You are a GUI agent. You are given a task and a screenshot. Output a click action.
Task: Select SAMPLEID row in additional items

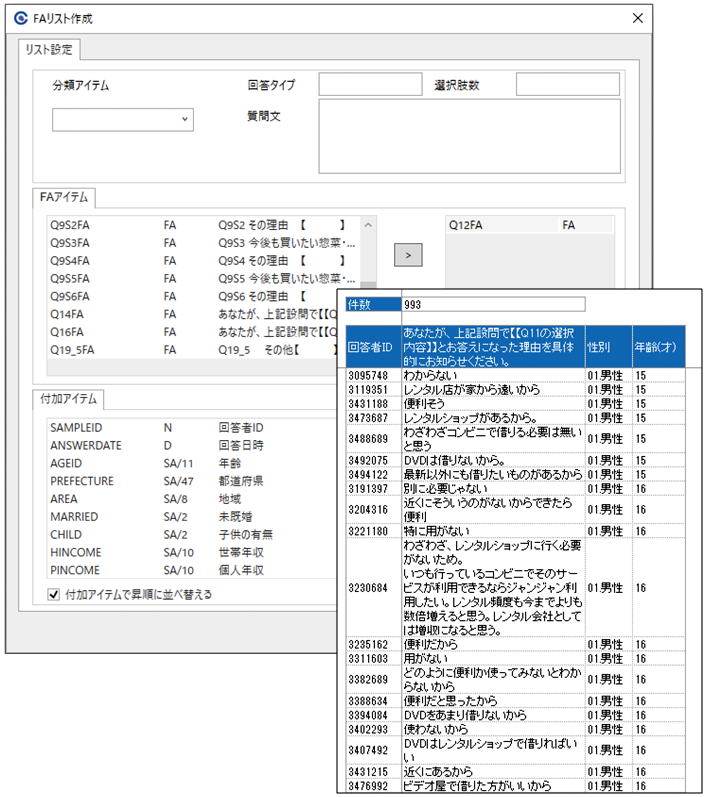192,427
